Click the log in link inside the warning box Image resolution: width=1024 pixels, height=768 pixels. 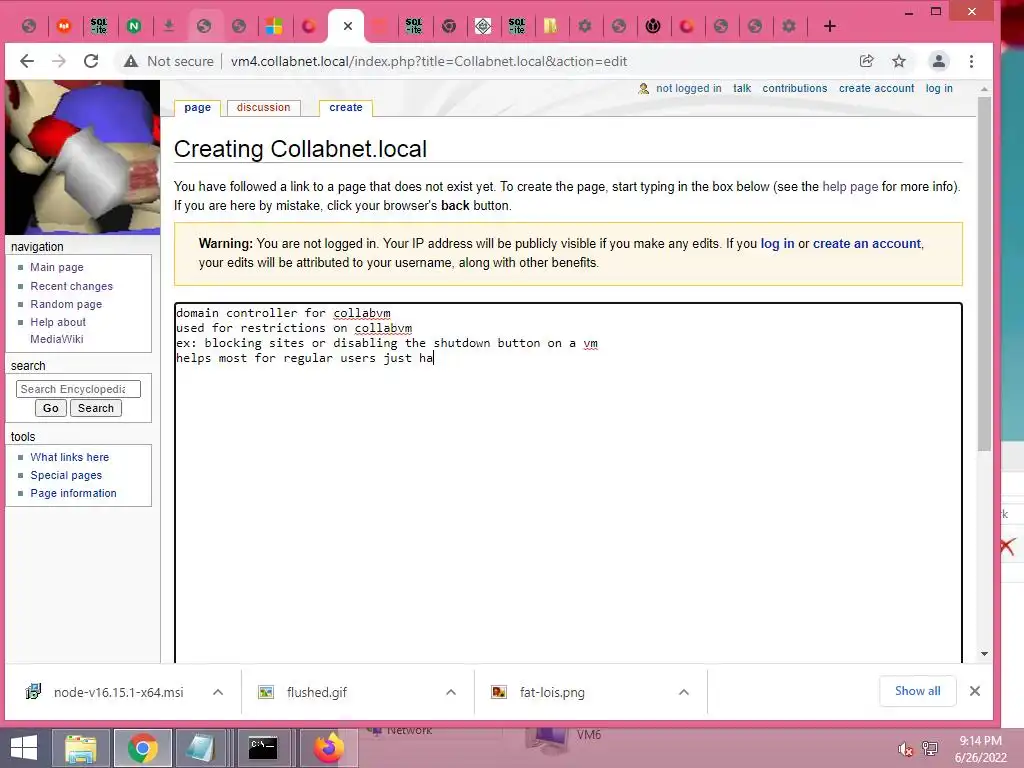(777, 244)
